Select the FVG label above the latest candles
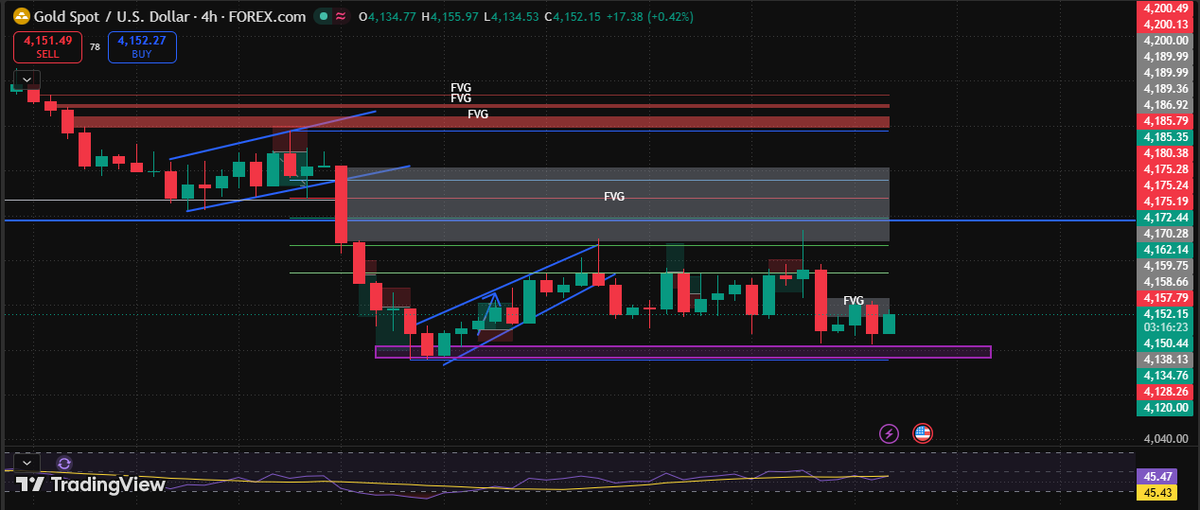 click(x=853, y=300)
